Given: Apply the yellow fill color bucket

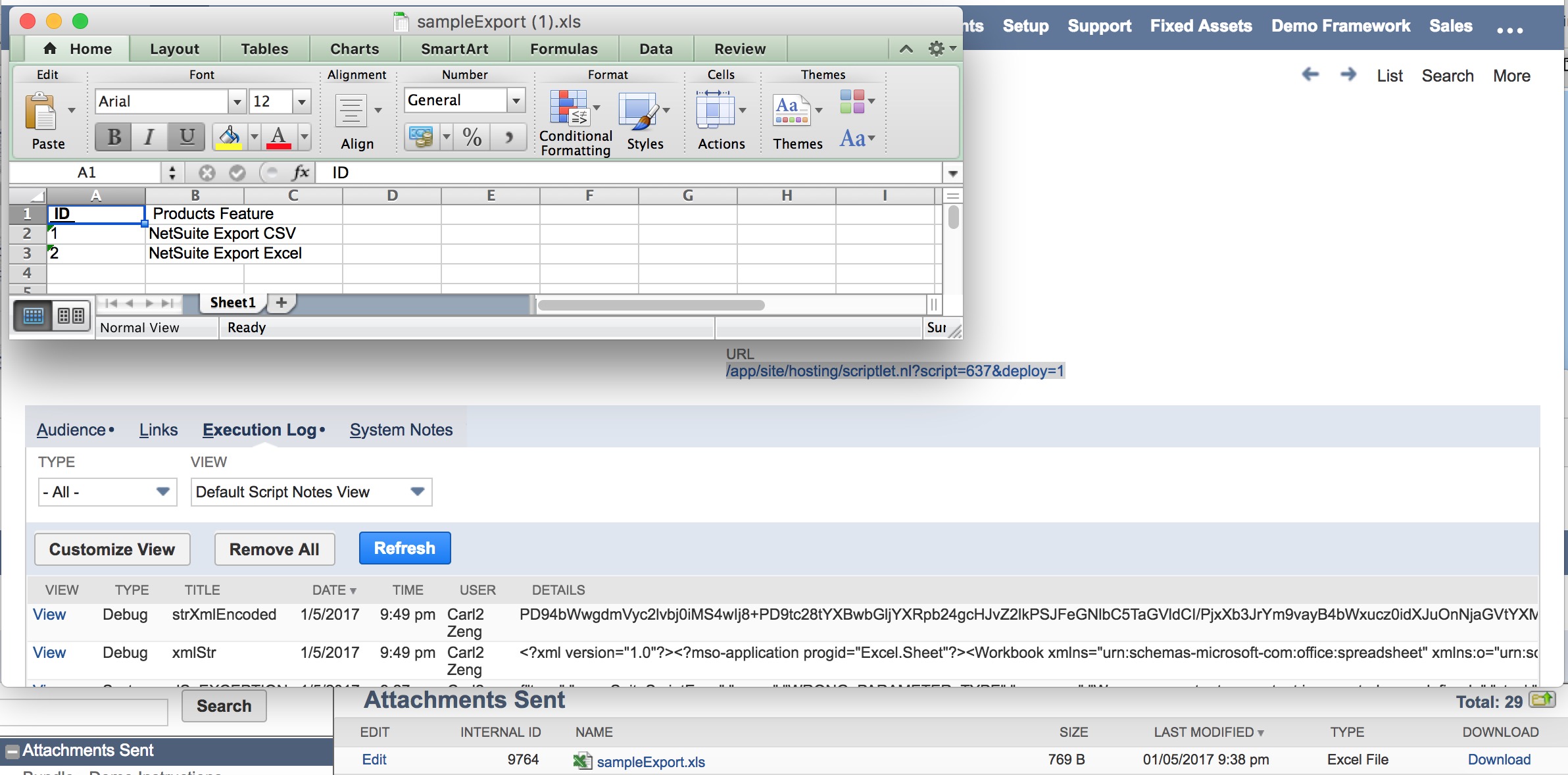Looking at the screenshot, I should point(229,137).
